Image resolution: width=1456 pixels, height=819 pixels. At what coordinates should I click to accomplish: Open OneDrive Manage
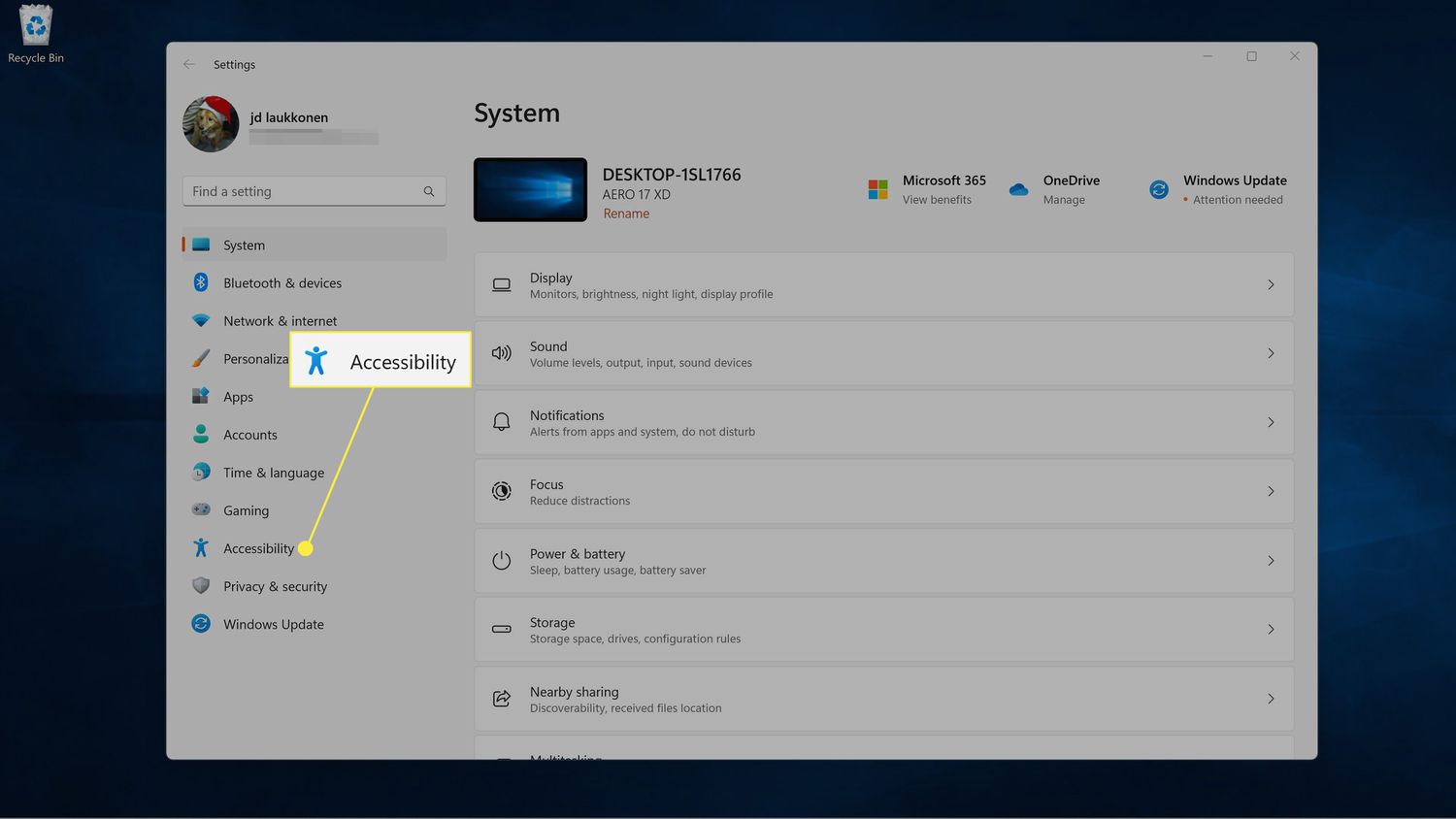(1054, 189)
